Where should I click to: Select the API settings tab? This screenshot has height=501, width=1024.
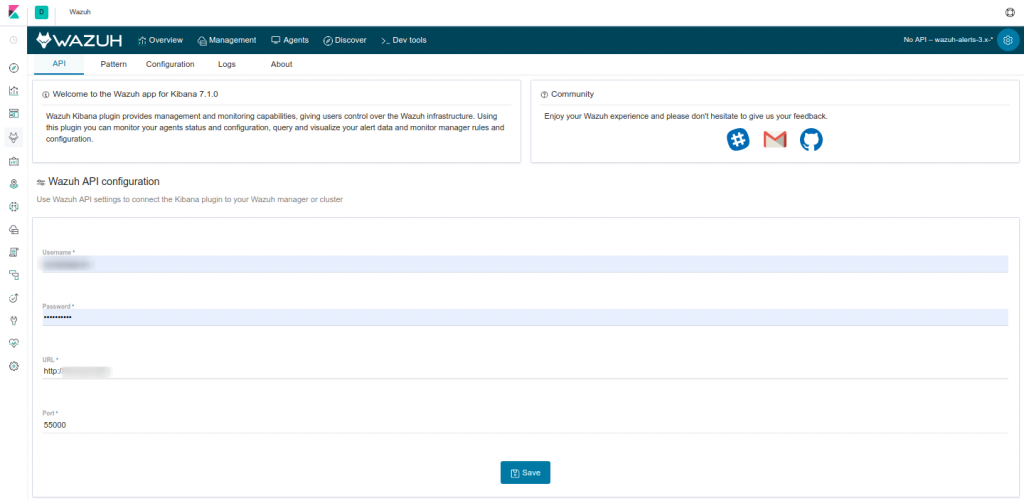click(x=59, y=64)
